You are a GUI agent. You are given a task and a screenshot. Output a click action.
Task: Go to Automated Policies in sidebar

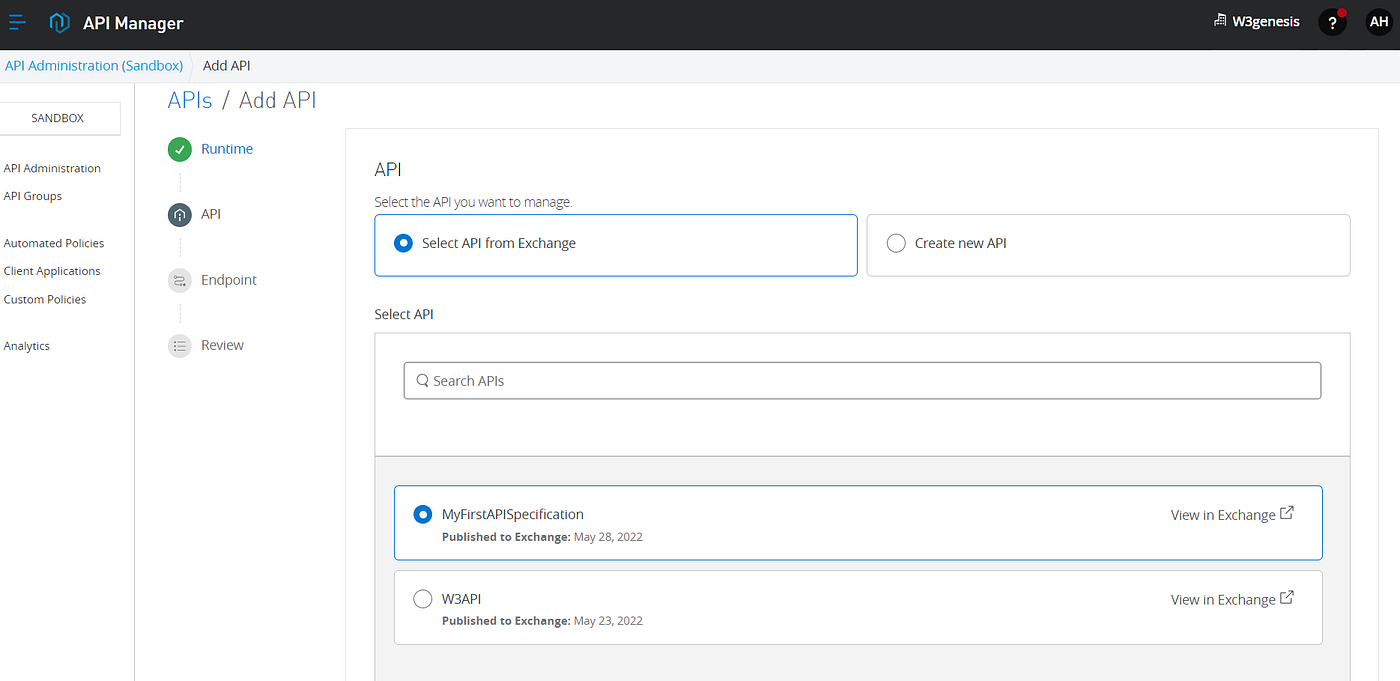pyautogui.click(x=54, y=243)
